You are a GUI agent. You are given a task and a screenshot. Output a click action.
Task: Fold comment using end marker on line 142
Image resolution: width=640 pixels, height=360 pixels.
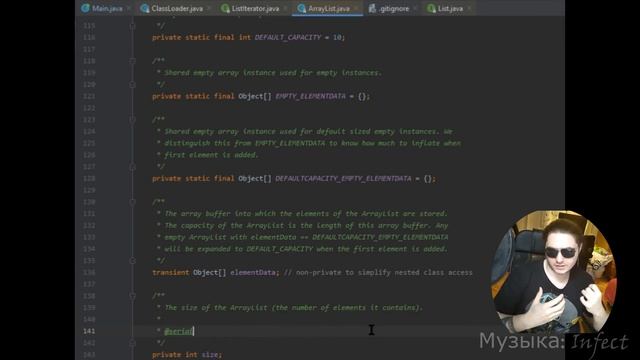[x=133, y=343]
